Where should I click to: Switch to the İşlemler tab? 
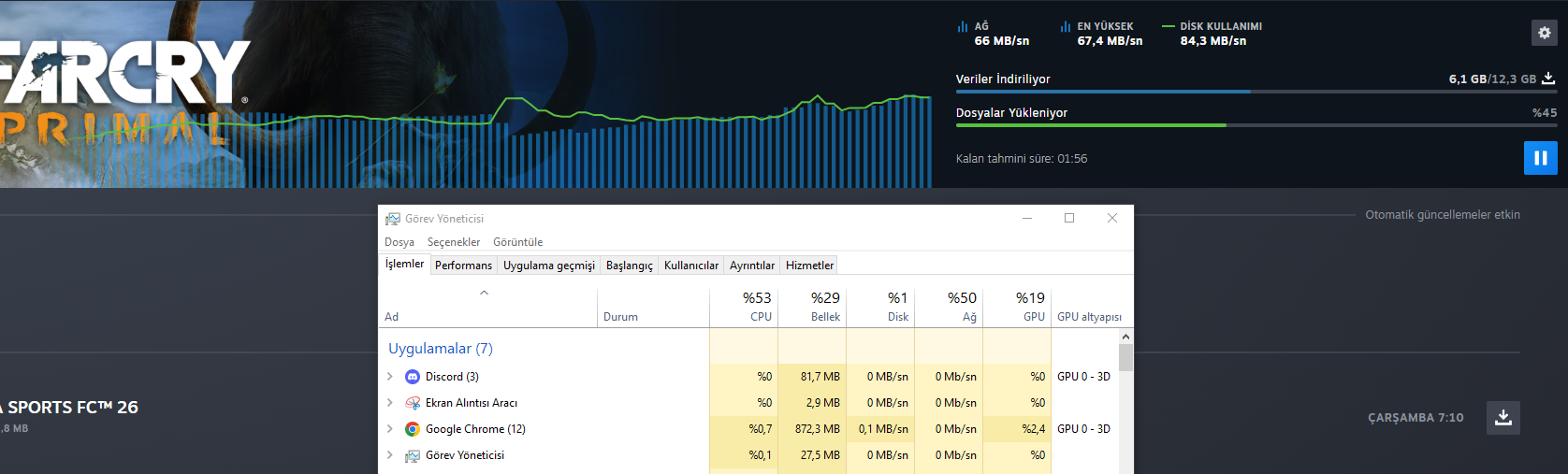[x=404, y=265]
